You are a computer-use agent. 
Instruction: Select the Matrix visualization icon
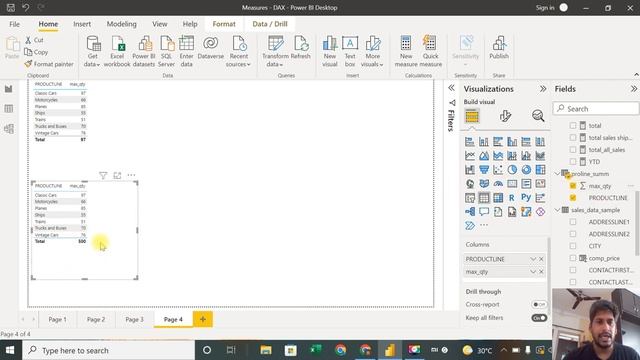(498, 198)
